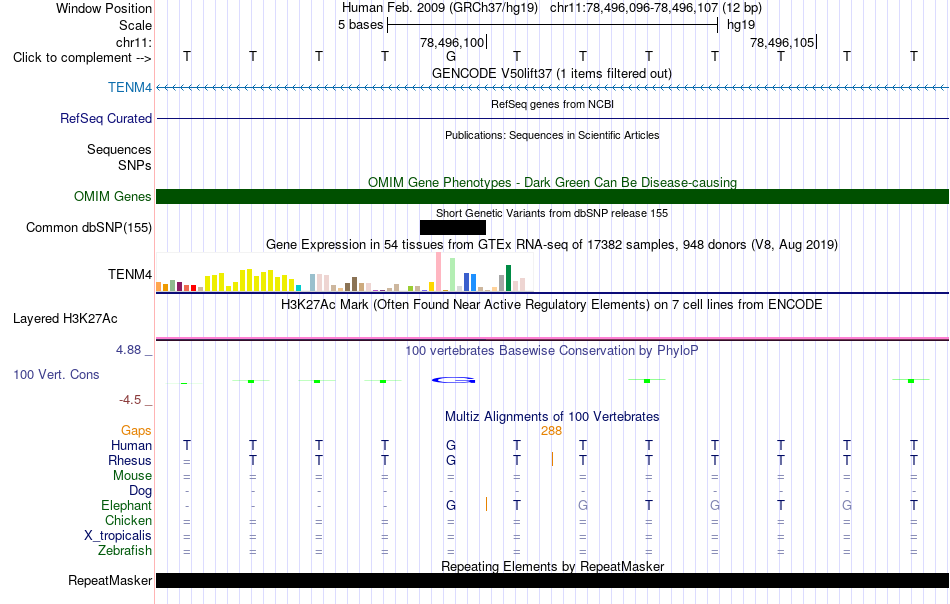Viewport: 950px width, 604px height.
Task: Click the "Click to complement -->" label
Action: coord(82,58)
